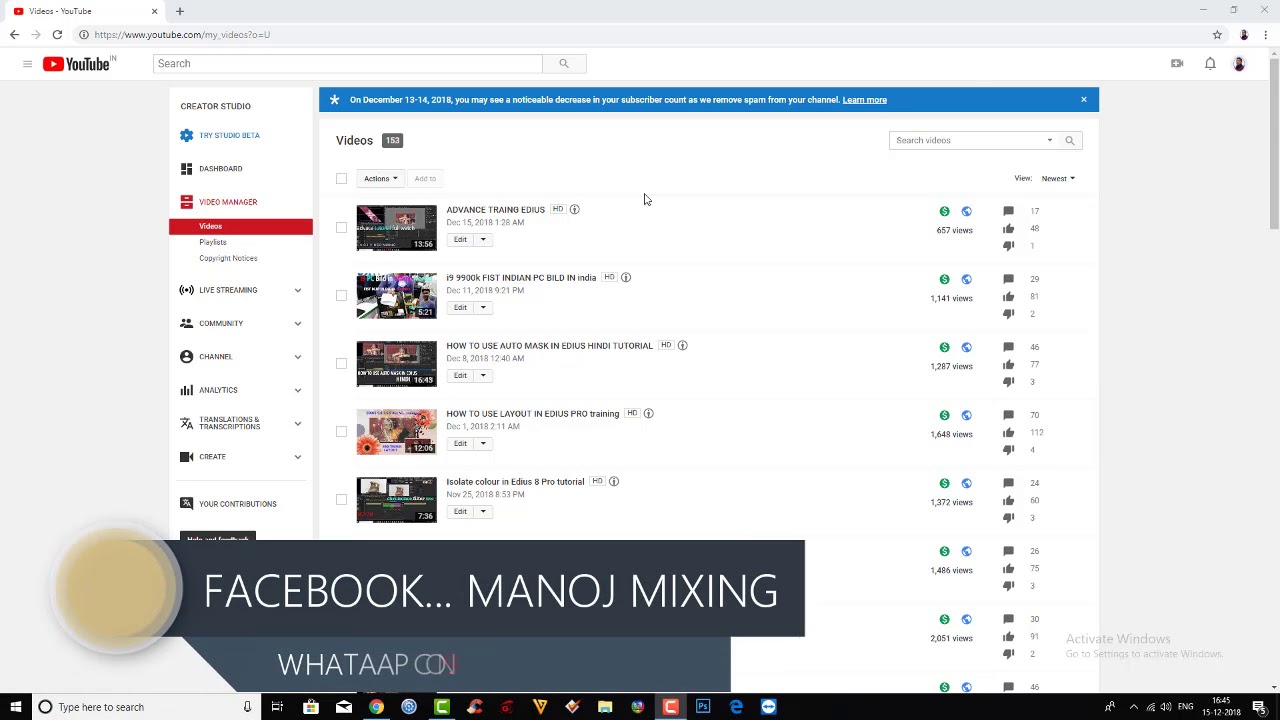
Task: Click the Dashboard sidebar icon
Action: point(186,169)
